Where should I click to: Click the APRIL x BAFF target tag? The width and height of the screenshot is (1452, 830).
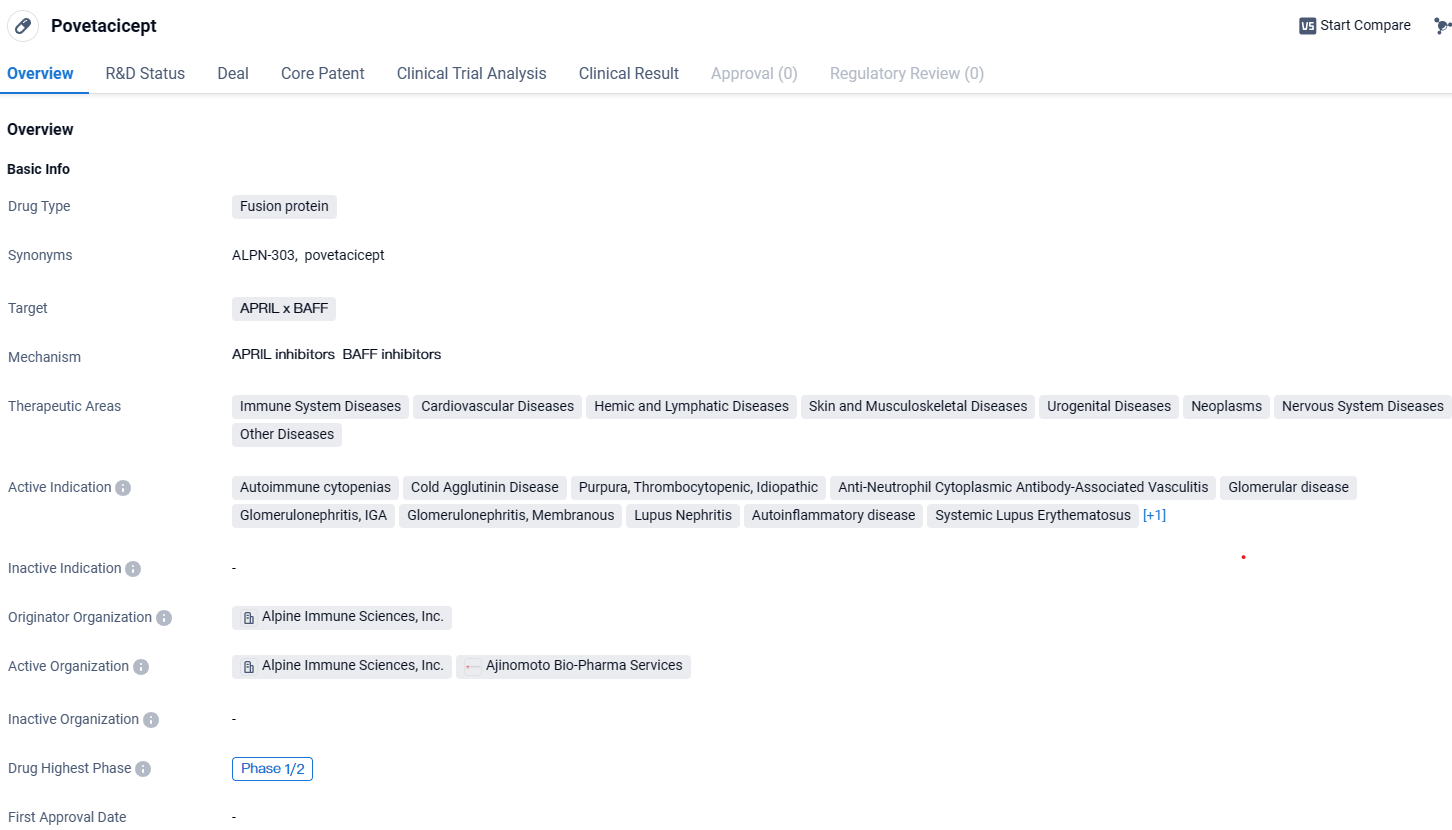(284, 309)
